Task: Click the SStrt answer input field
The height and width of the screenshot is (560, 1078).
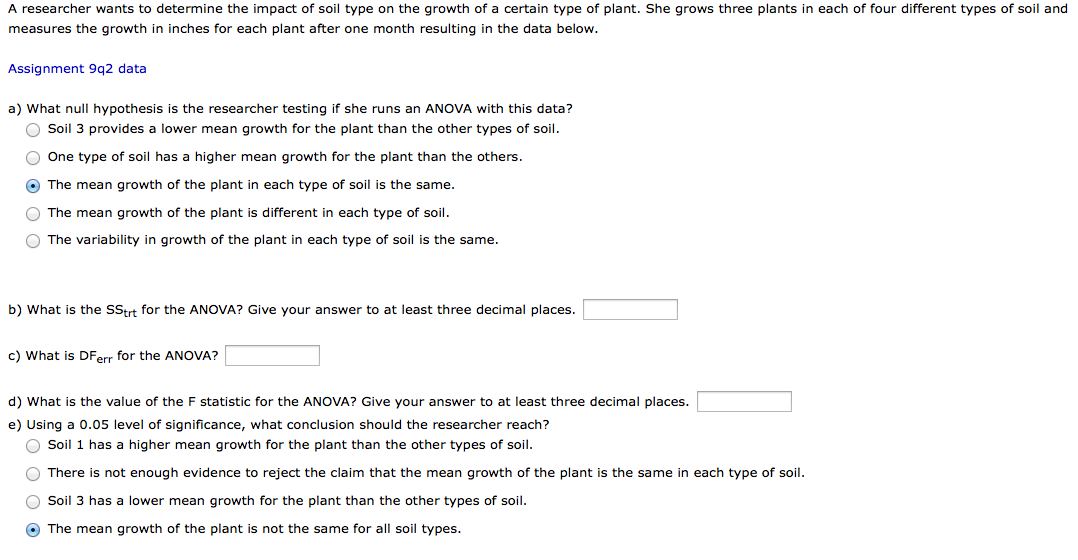Action: (x=630, y=310)
